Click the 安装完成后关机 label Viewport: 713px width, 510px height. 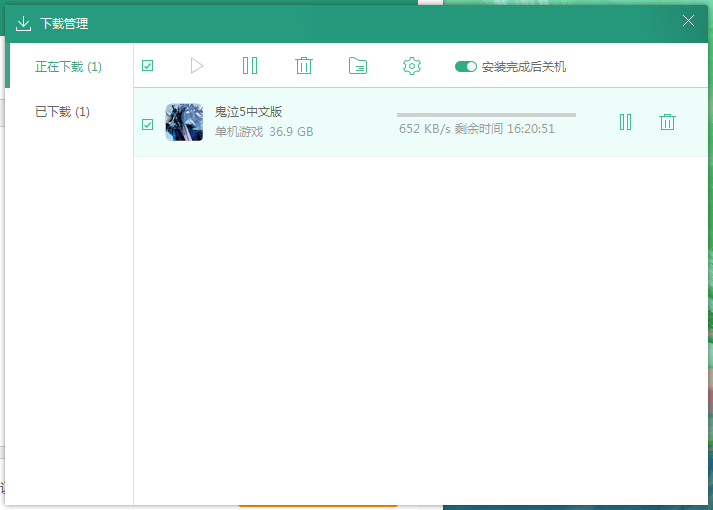[x=524, y=67]
